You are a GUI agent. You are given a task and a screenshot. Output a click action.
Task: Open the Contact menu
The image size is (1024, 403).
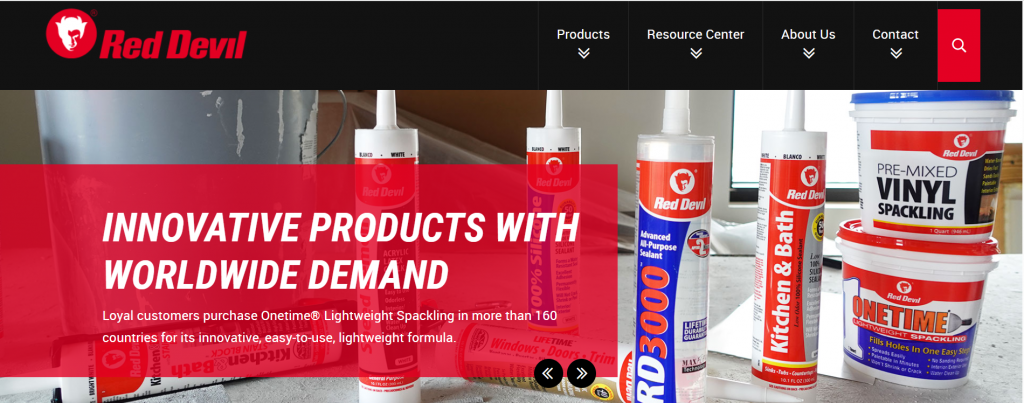coord(895,35)
